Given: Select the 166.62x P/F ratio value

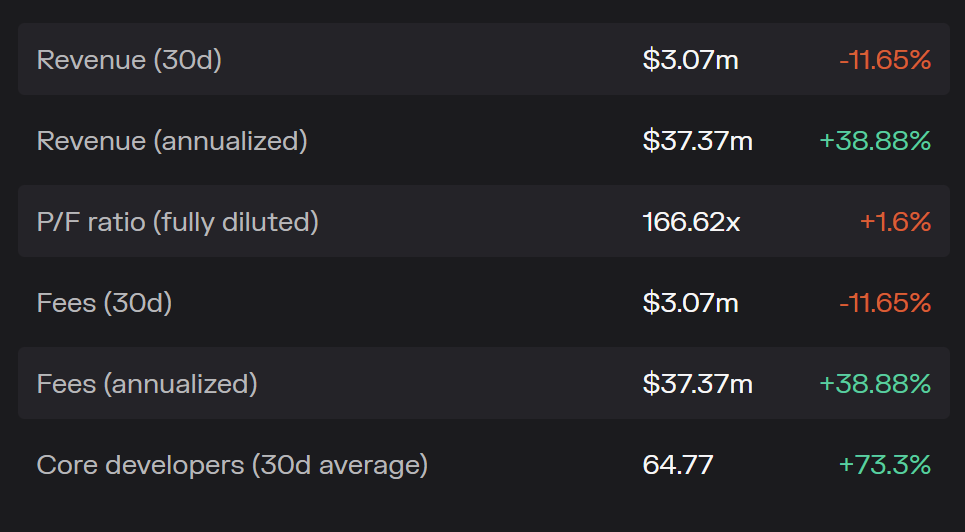Looking at the screenshot, I should tap(691, 222).
